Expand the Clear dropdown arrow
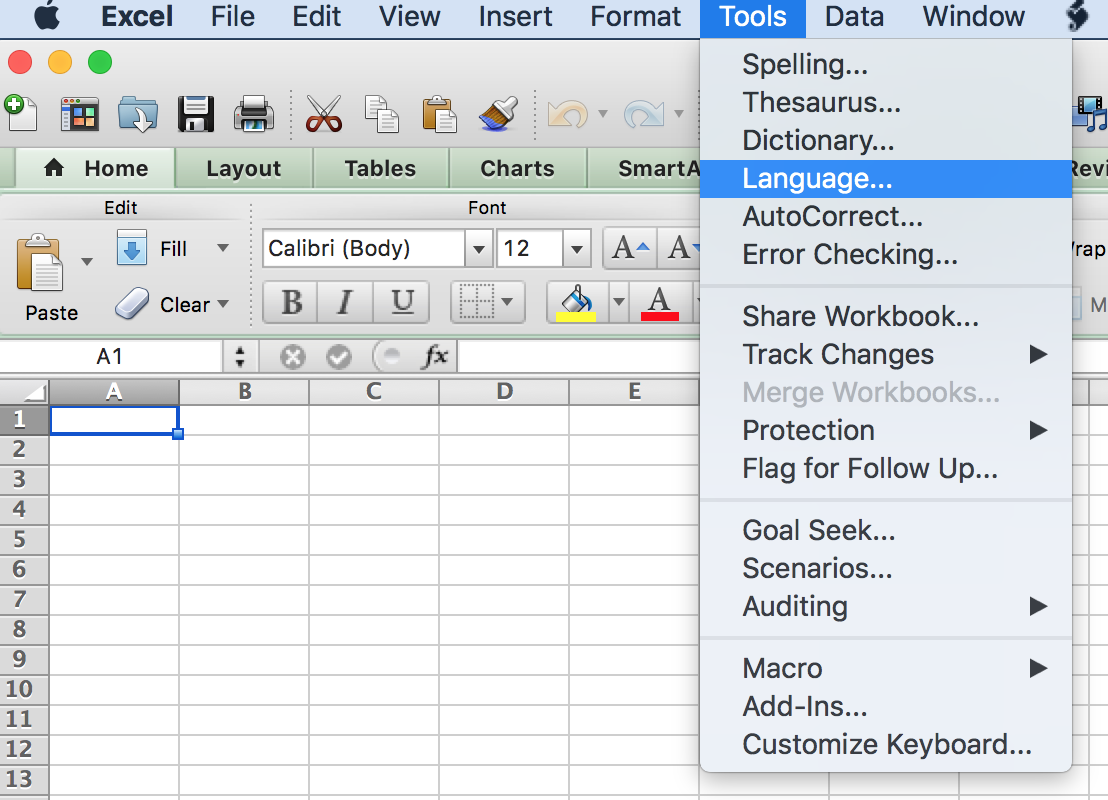 [223, 304]
